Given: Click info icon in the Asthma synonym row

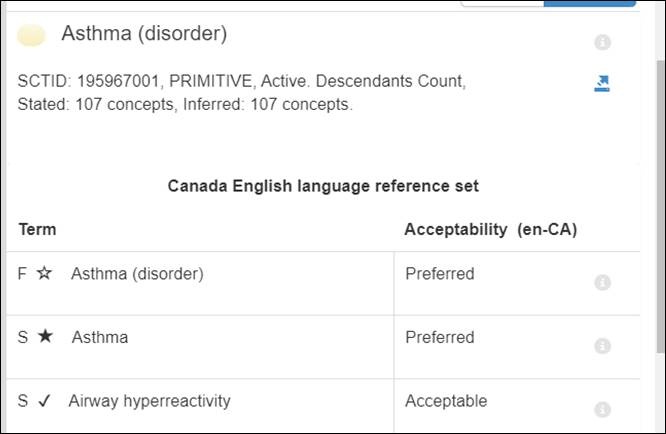Looking at the screenshot, I should coord(602,346).
